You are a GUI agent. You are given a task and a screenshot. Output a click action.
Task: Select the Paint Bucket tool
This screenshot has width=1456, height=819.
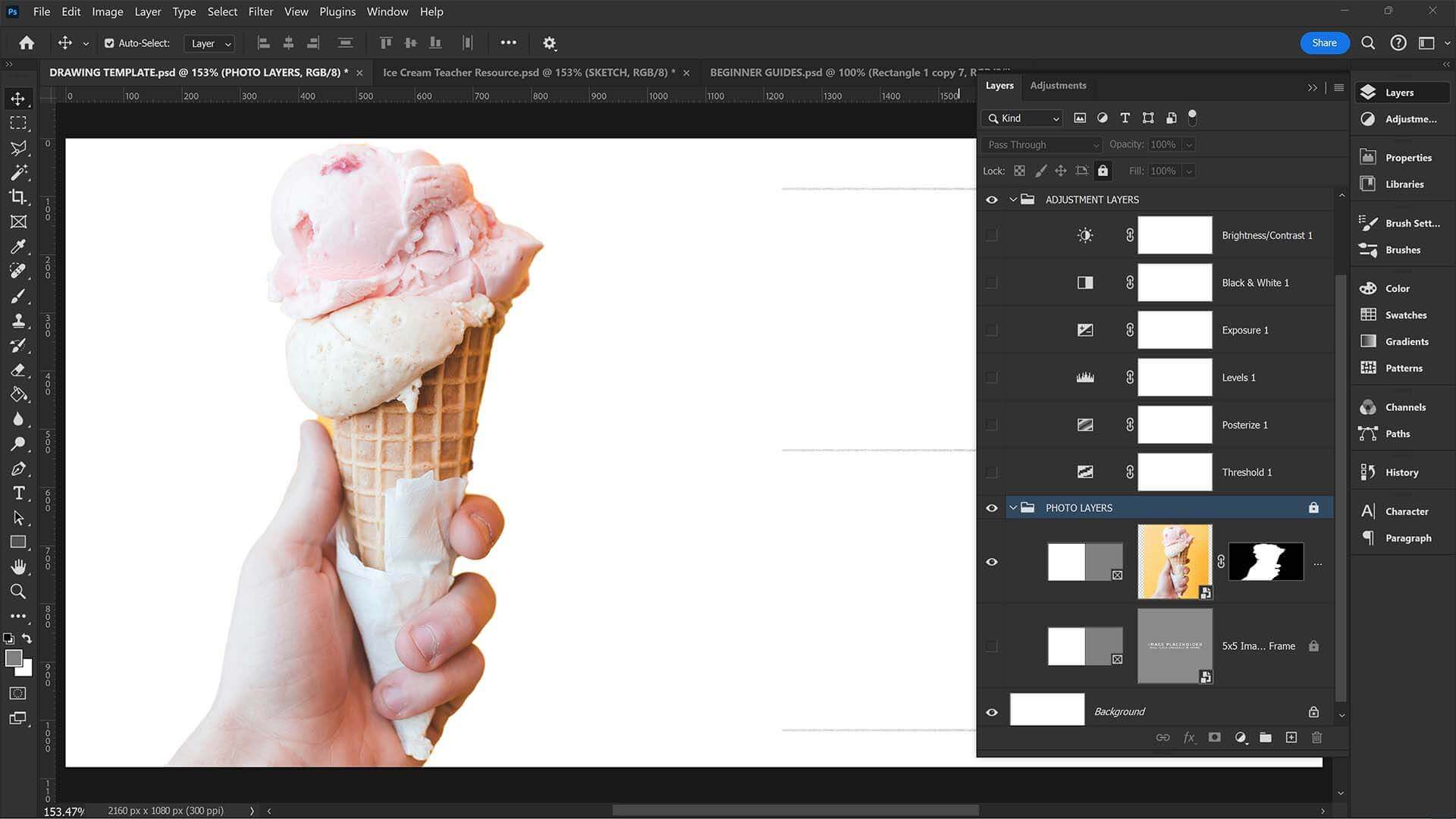18,394
